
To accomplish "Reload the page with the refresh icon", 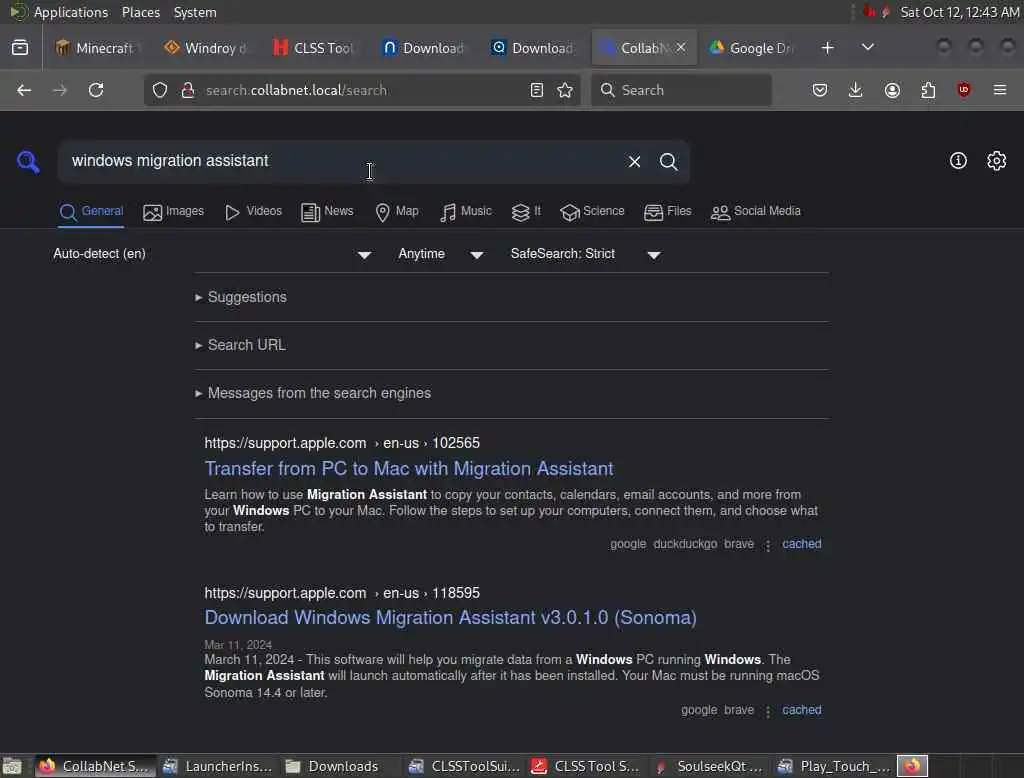I will click(x=96, y=90).
